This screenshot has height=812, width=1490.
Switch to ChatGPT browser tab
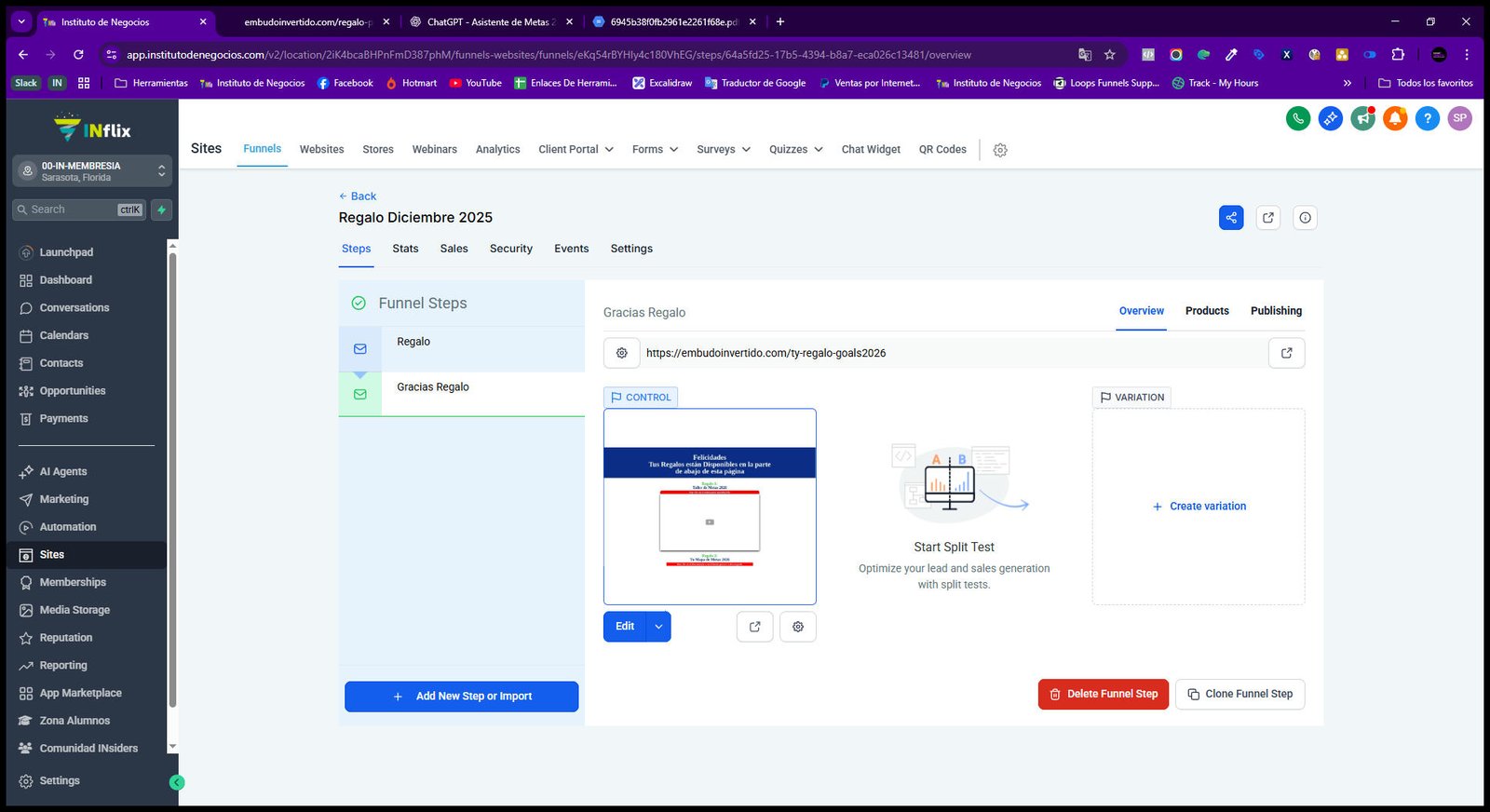pyautogui.click(x=490, y=21)
